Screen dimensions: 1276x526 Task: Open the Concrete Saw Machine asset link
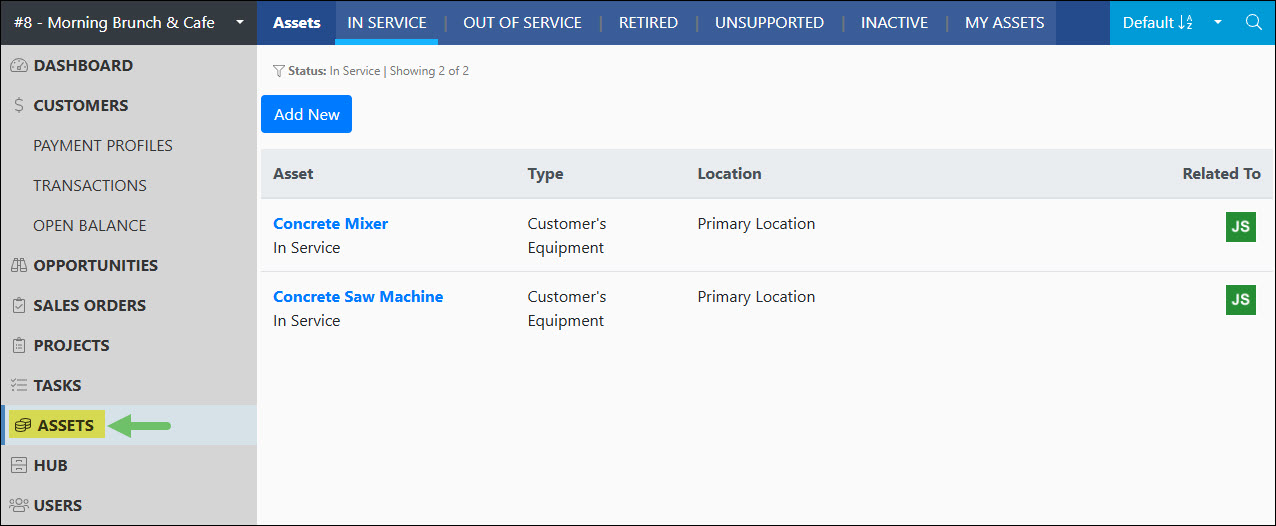click(x=358, y=297)
